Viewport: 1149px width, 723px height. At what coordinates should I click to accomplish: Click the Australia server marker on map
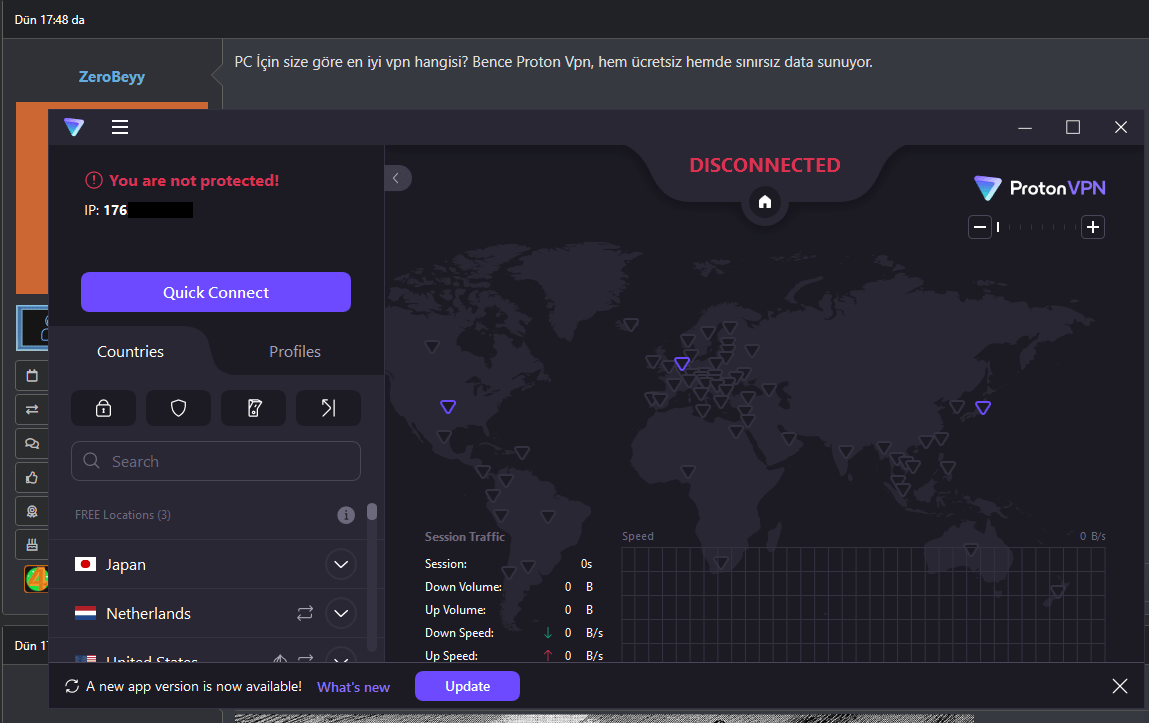click(971, 549)
